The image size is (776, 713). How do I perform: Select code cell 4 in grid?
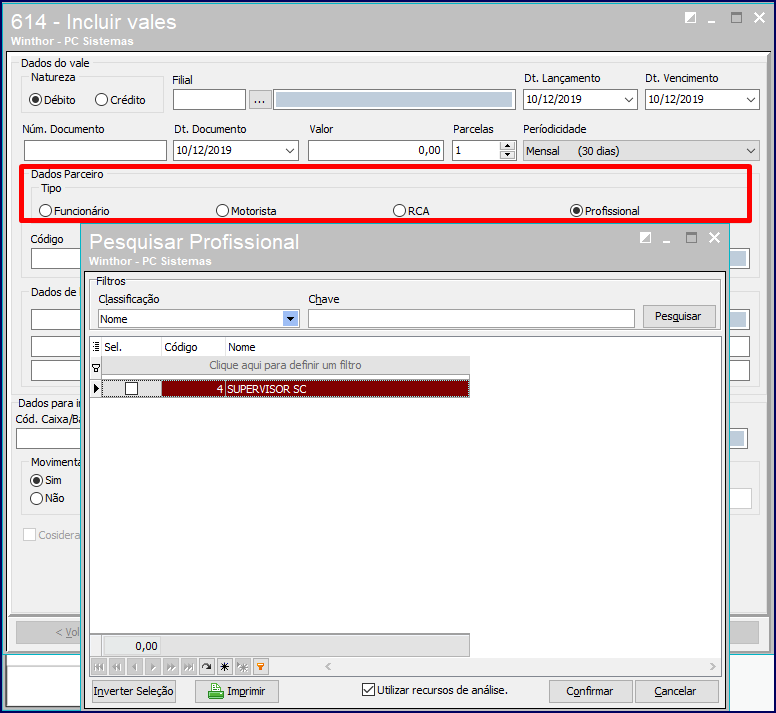194,388
